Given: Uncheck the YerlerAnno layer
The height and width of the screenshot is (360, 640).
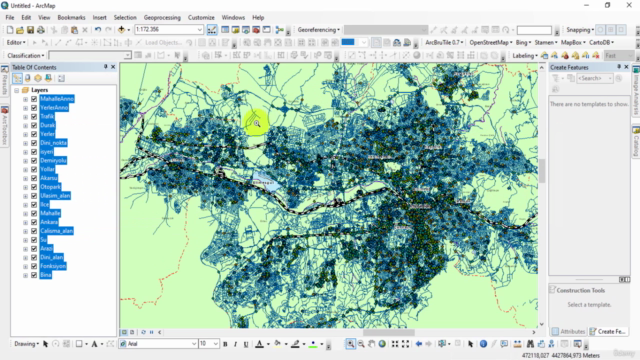Looking at the screenshot, I should pyautogui.click(x=34, y=108).
